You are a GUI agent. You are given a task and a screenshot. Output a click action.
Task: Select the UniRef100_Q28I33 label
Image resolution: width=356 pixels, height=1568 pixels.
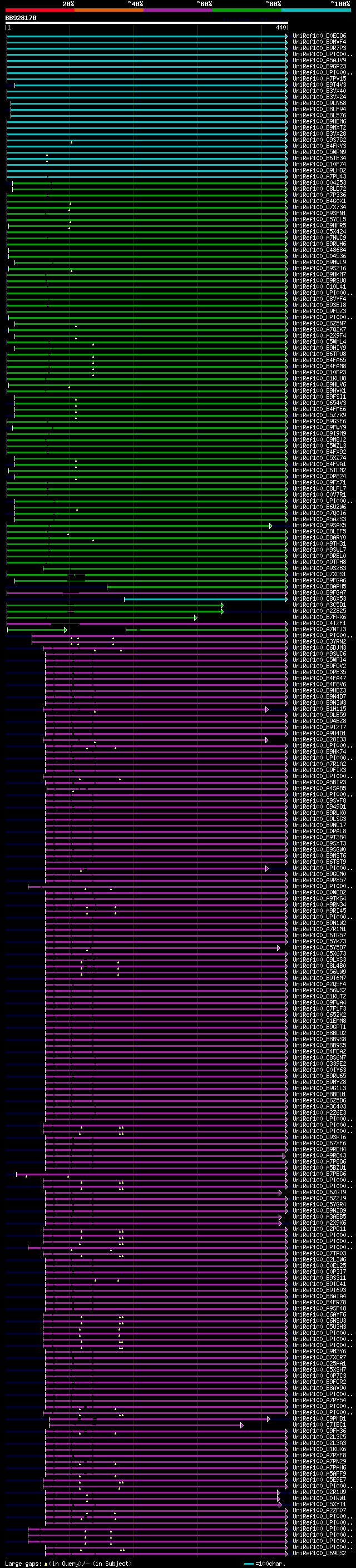[319, 740]
